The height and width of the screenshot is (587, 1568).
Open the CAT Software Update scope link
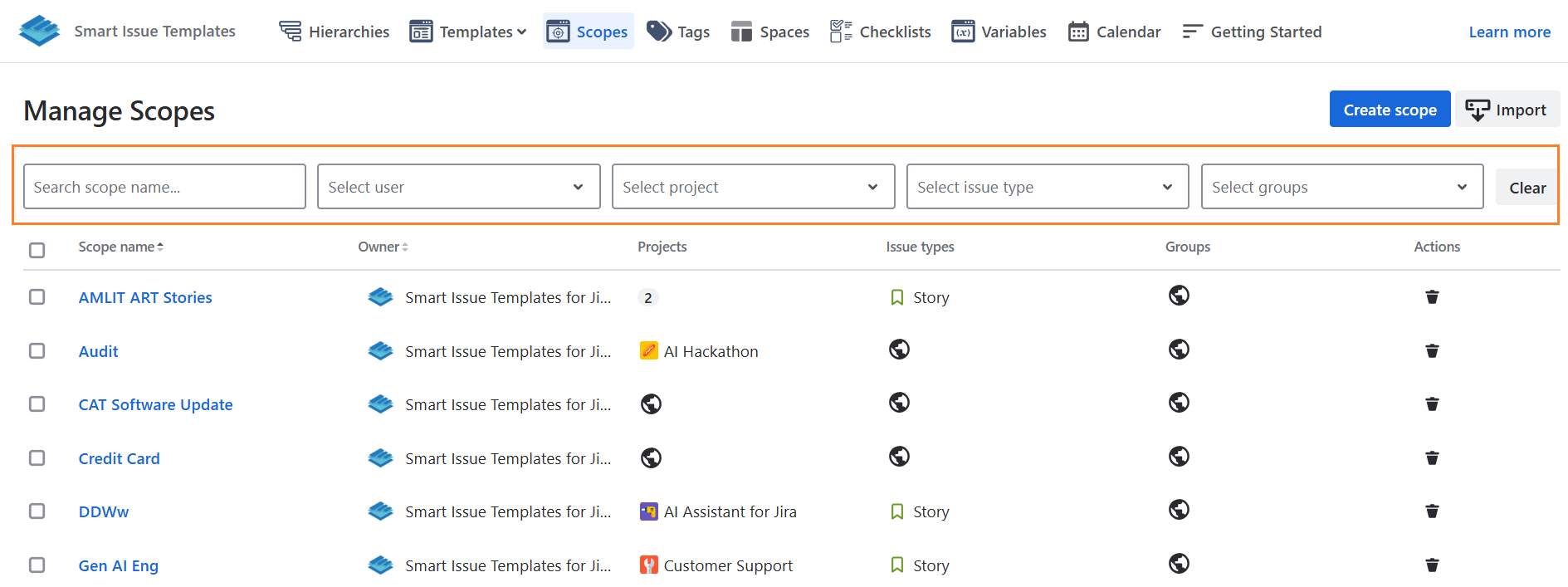[155, 404]
